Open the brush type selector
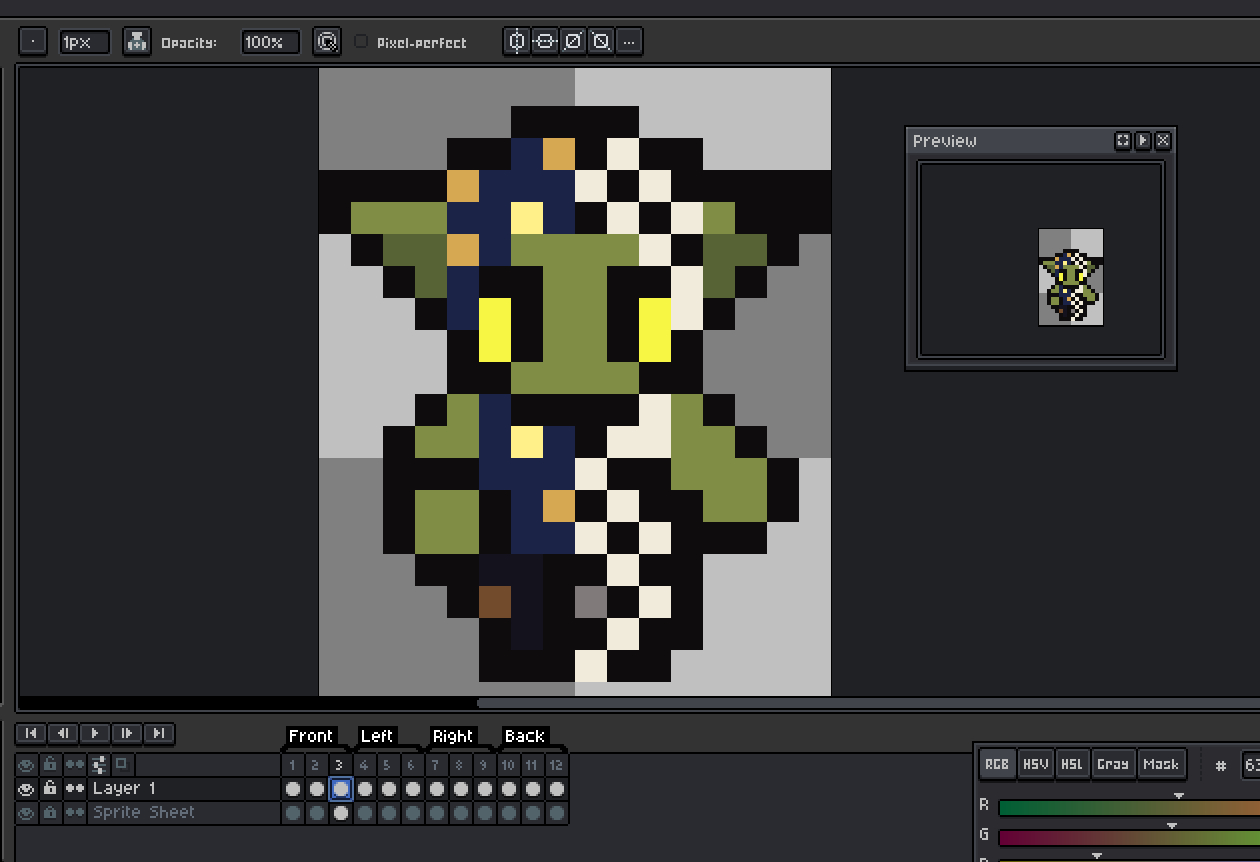 pyautogui.click(x=33, y=42)
